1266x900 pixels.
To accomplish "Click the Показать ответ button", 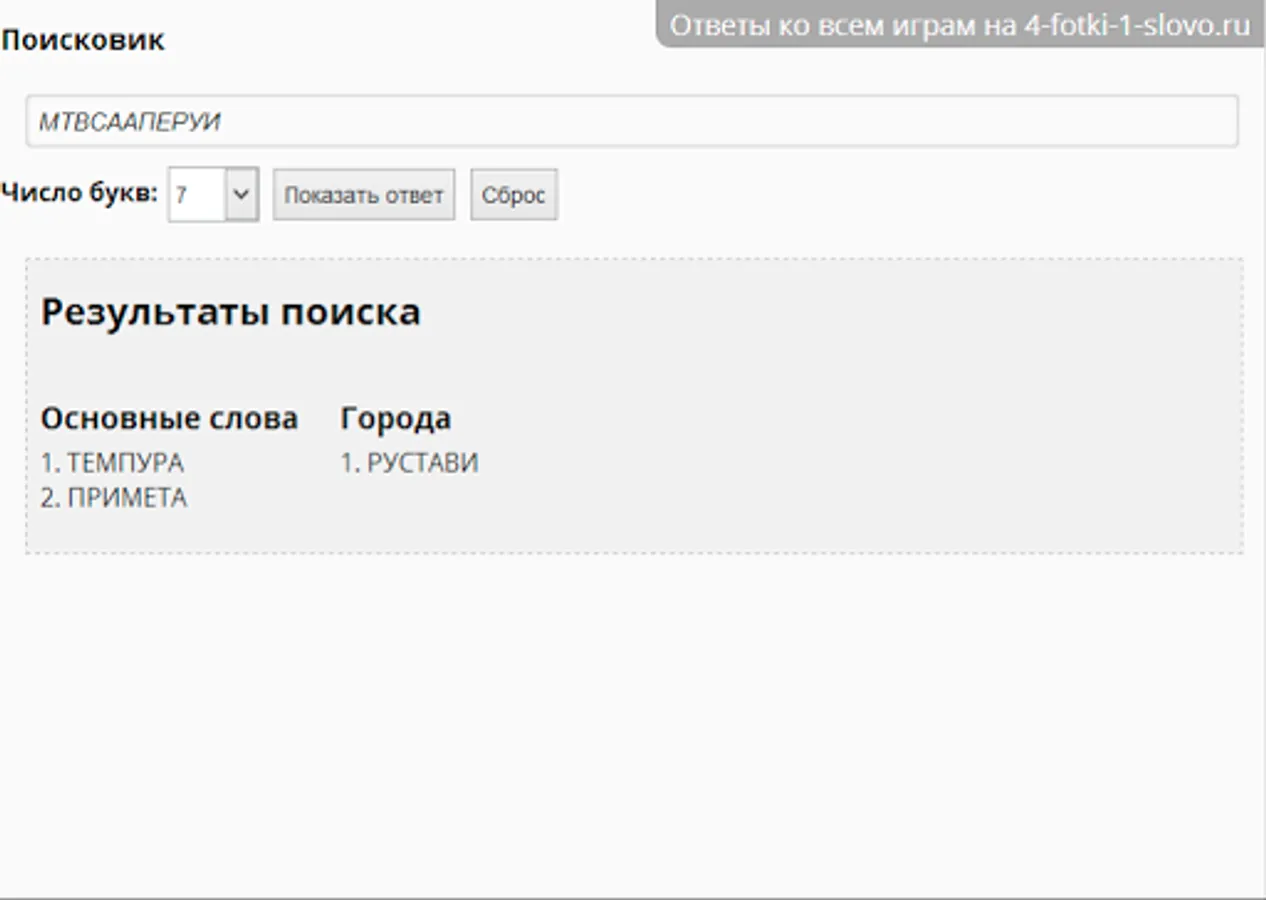I will point(364,195).
